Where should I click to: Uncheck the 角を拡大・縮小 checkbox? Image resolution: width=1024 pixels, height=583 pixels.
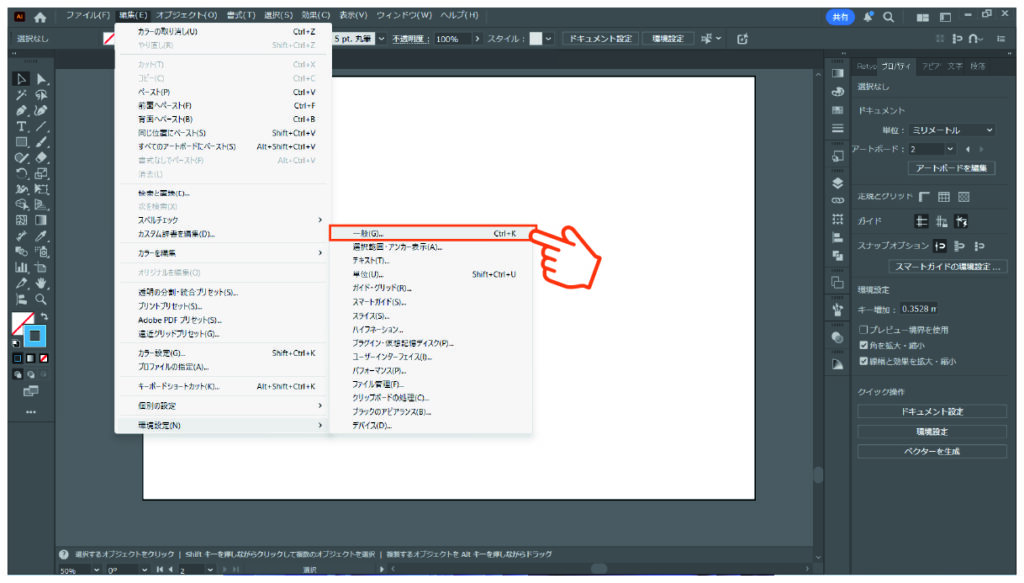coord(864,345)
